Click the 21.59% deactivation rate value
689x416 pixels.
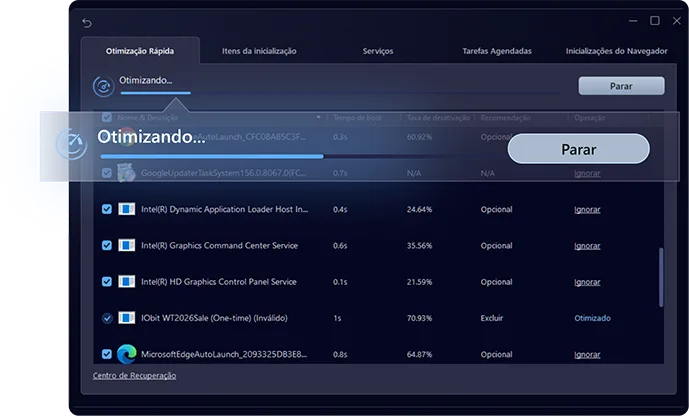(419, 282)
